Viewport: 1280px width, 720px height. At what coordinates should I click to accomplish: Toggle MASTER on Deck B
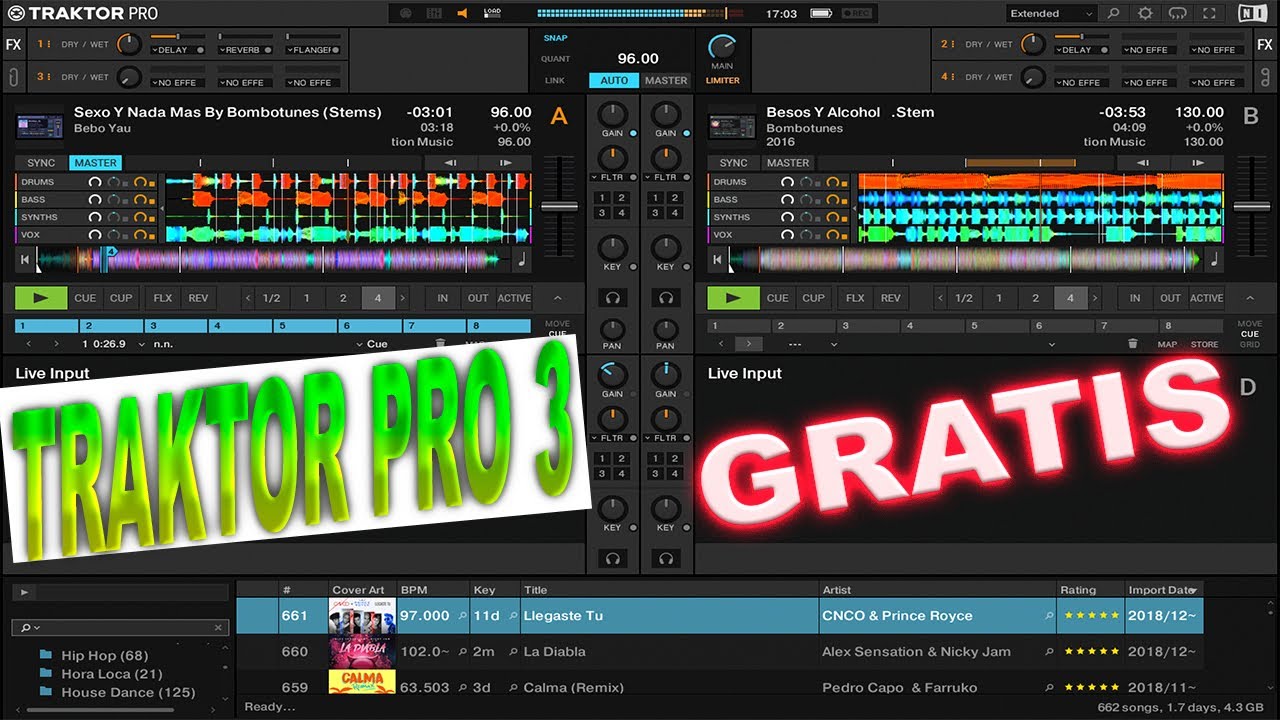click(788, 163)
